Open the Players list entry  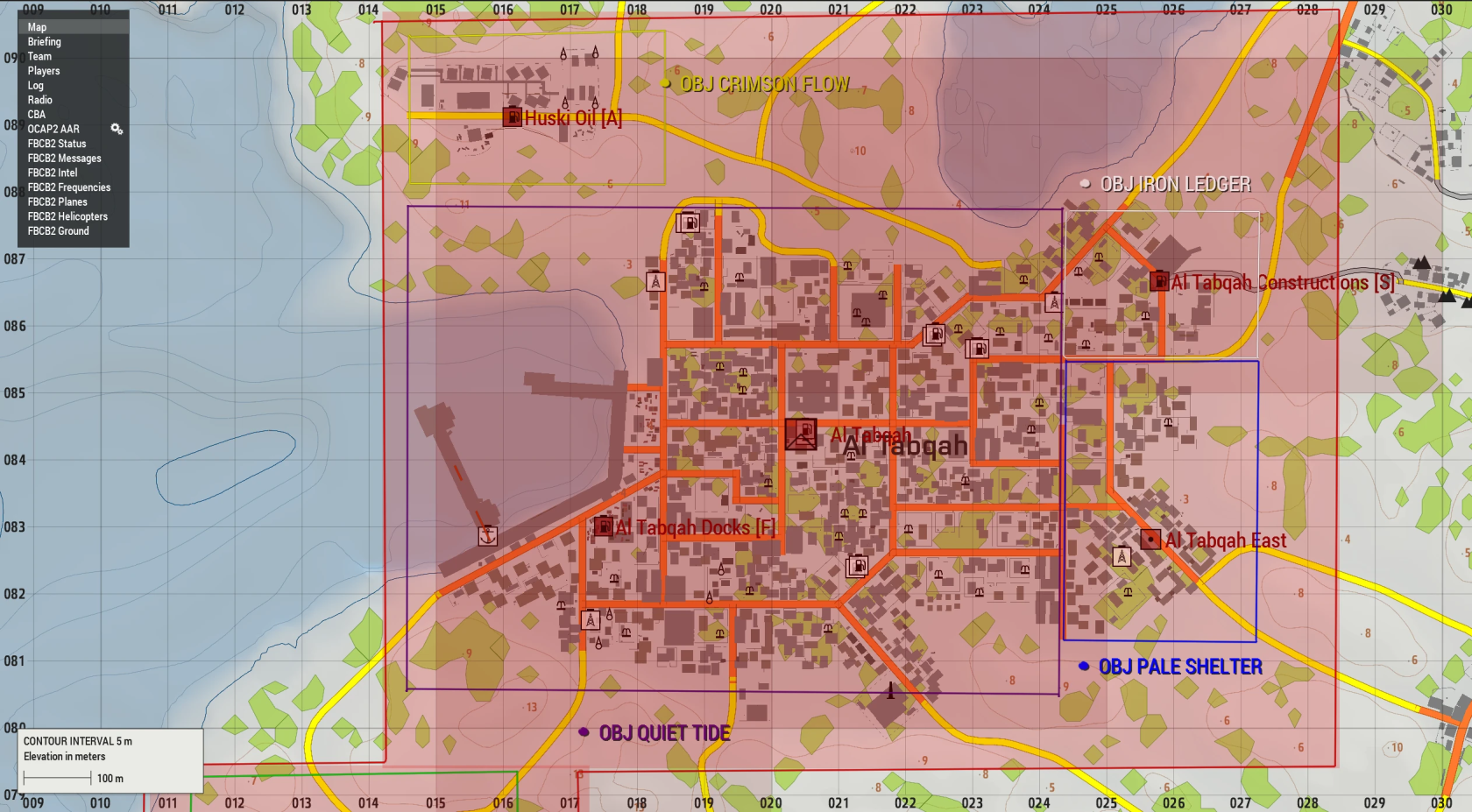click(x=44, y=71)
